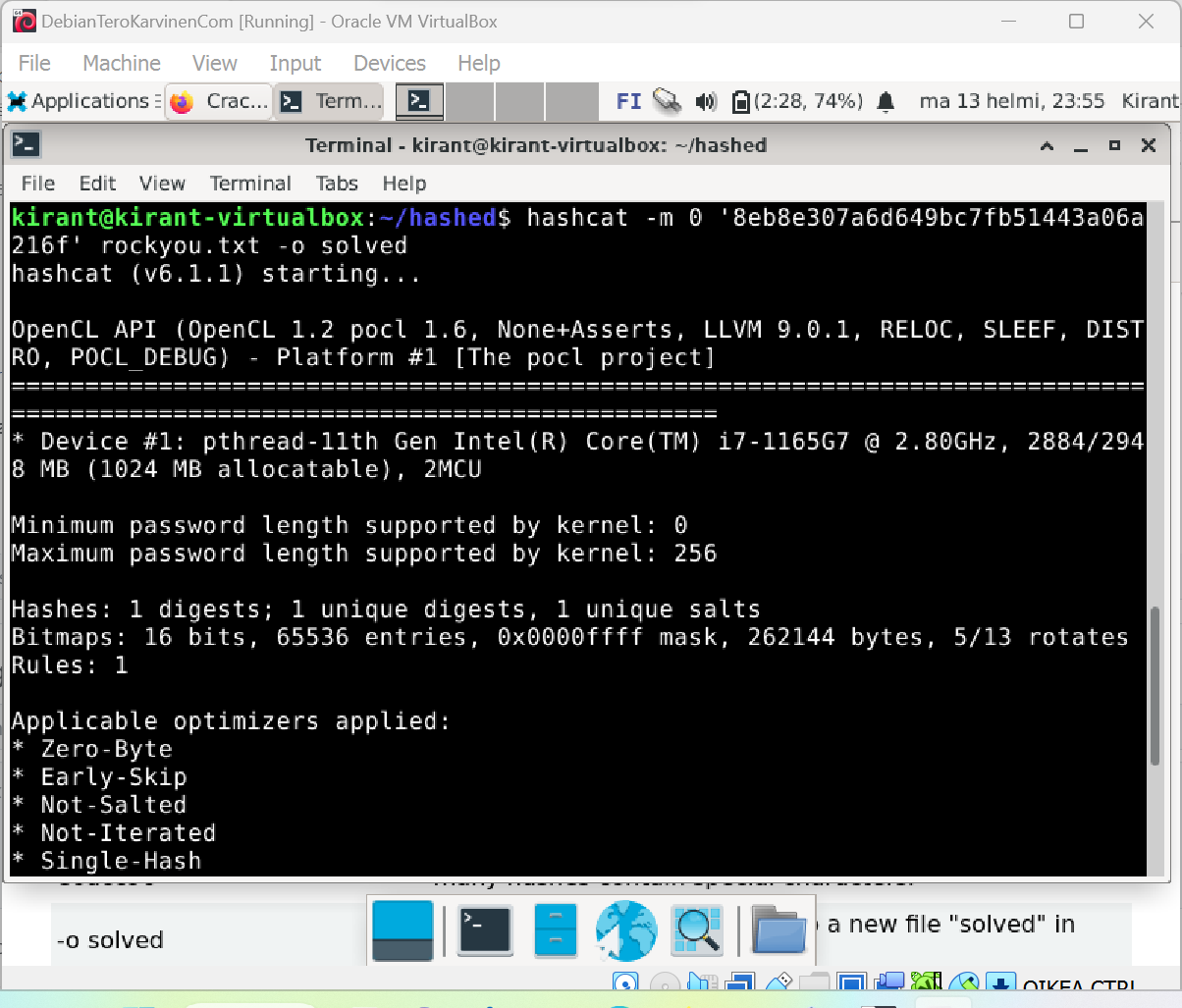Click the file manager icon in the dock
The image size is (1182, 1008).
click(x=555, y=930)
